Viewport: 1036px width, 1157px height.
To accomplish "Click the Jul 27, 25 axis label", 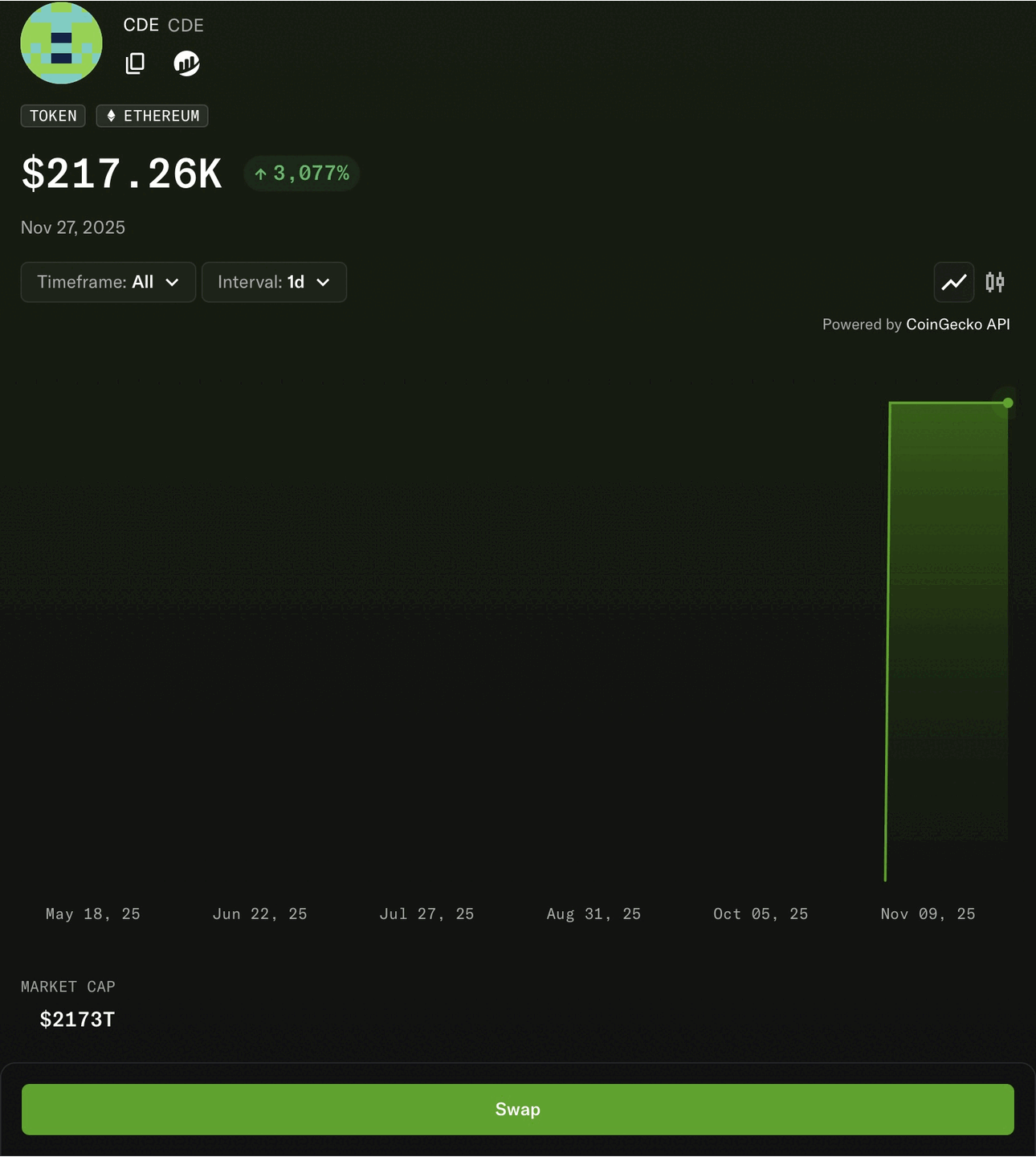I will point(426,914).
